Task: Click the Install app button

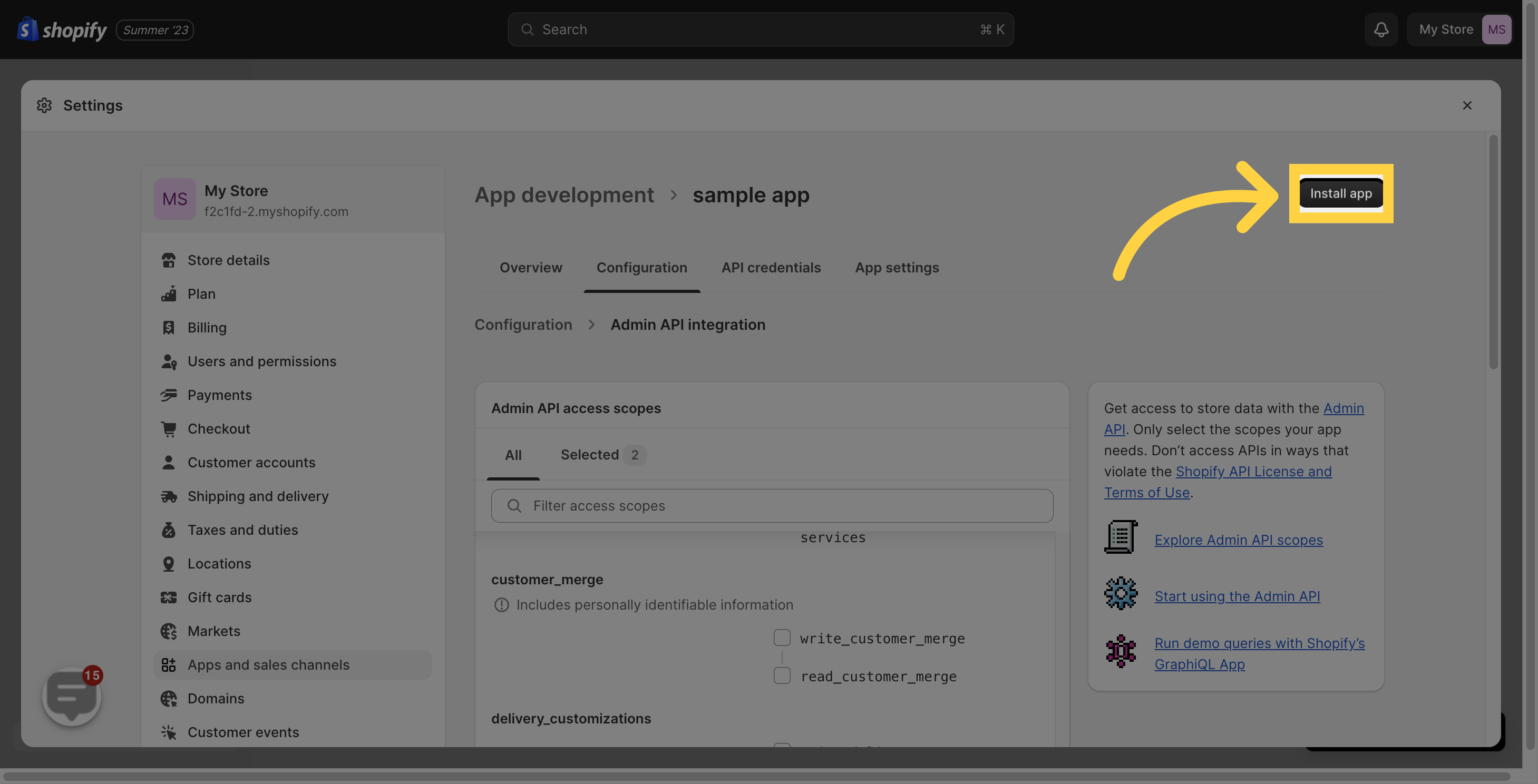Action: (1340, 193)
